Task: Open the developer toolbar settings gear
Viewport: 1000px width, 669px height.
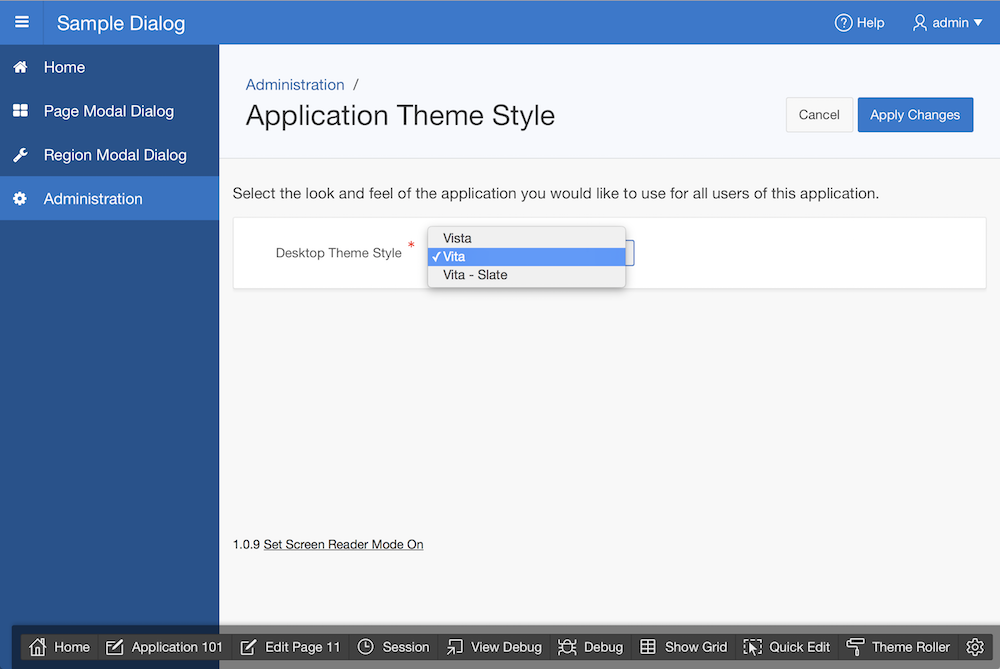Action: [x=975, y=647]
